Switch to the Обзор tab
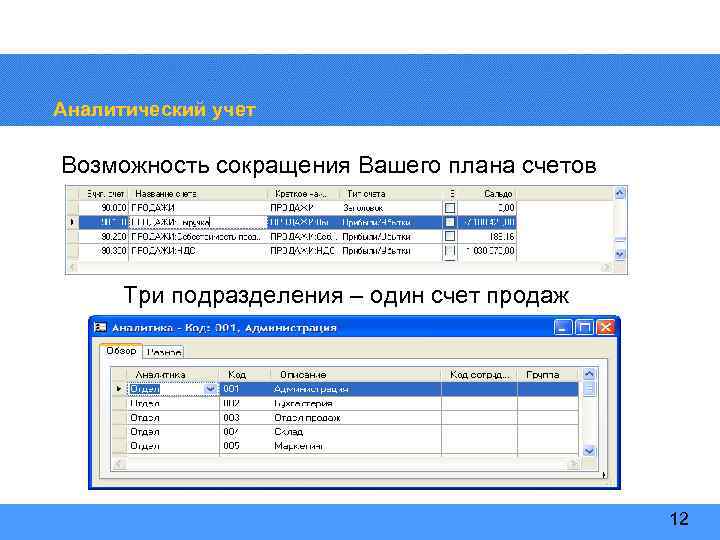 121,351
